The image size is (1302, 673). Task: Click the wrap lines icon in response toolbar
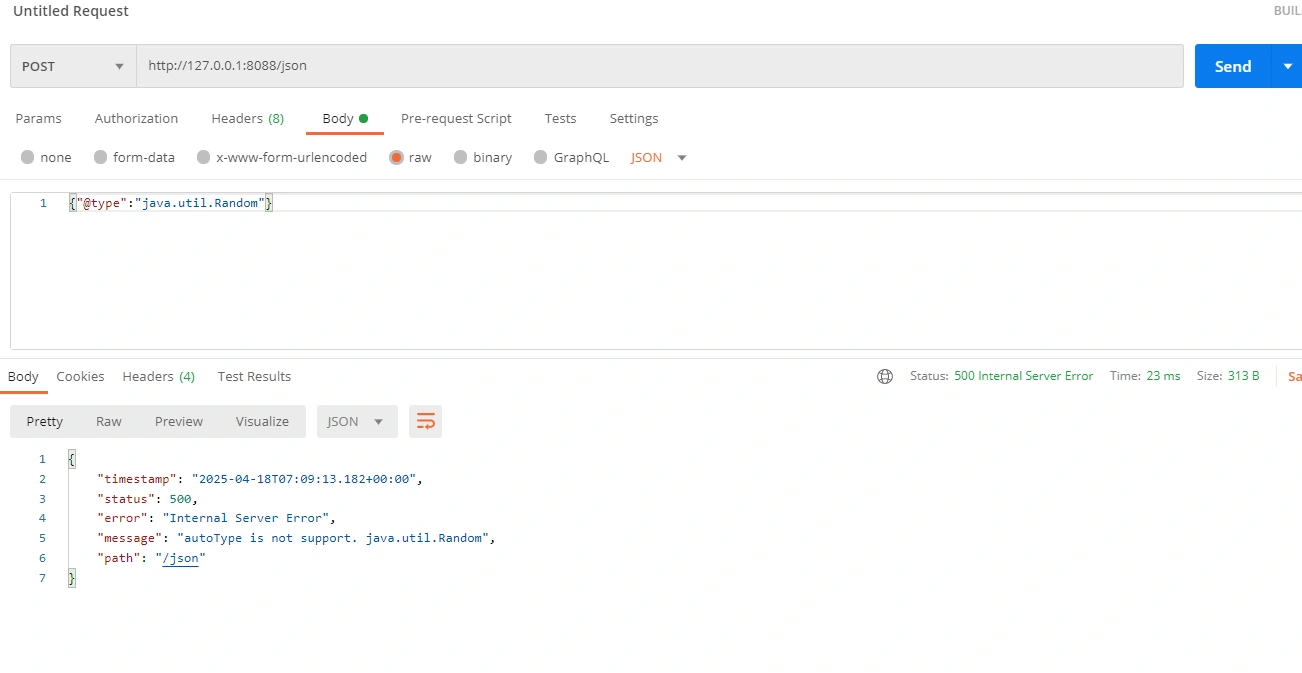[426, 421]
